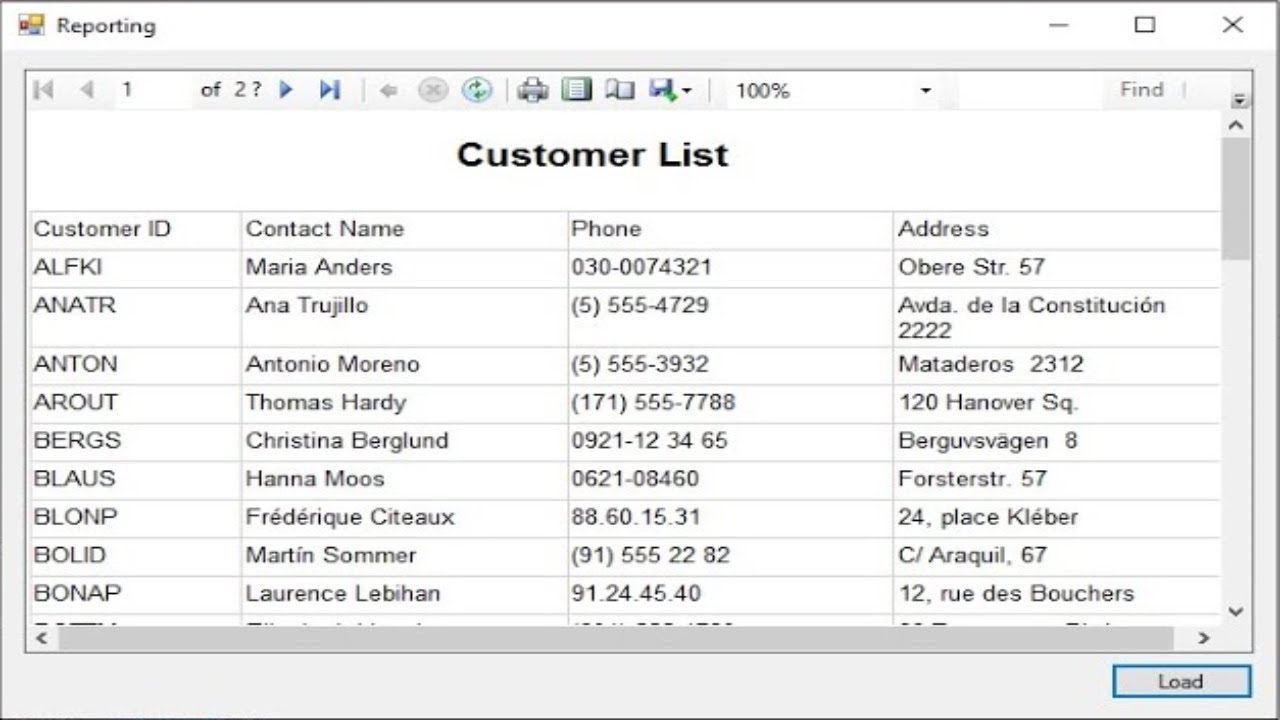Click phone number 0921-12 34 65
The image size is (1280, 720).
coord(649,441)
